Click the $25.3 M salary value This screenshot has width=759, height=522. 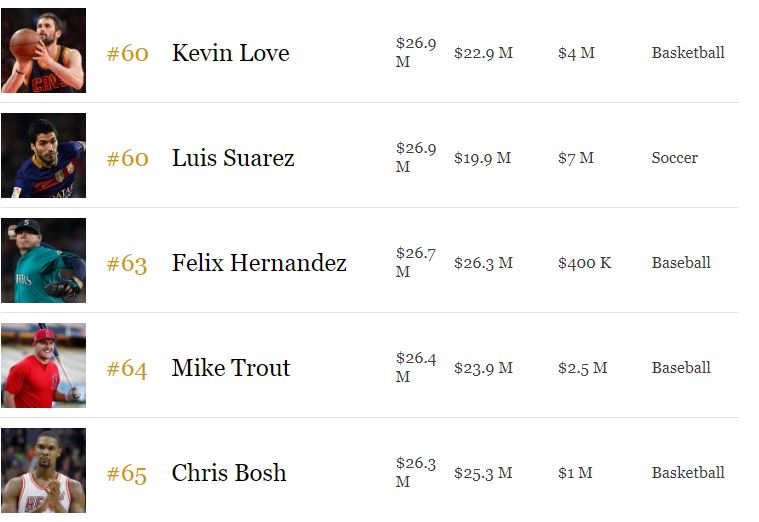(483, 473)
